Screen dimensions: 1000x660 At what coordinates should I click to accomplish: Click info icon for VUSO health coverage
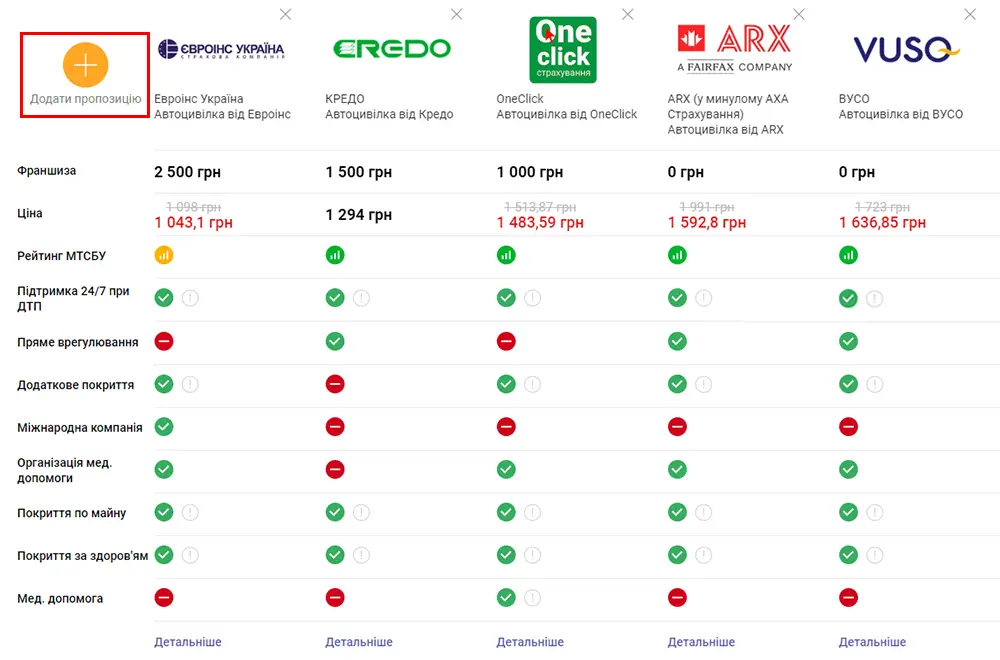click(875, 555)
